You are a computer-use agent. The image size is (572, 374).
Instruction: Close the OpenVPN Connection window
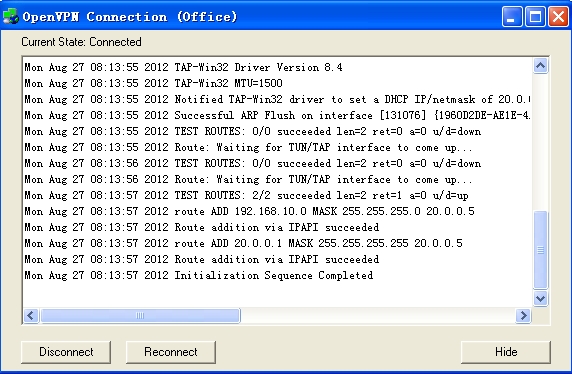(559, 17)
